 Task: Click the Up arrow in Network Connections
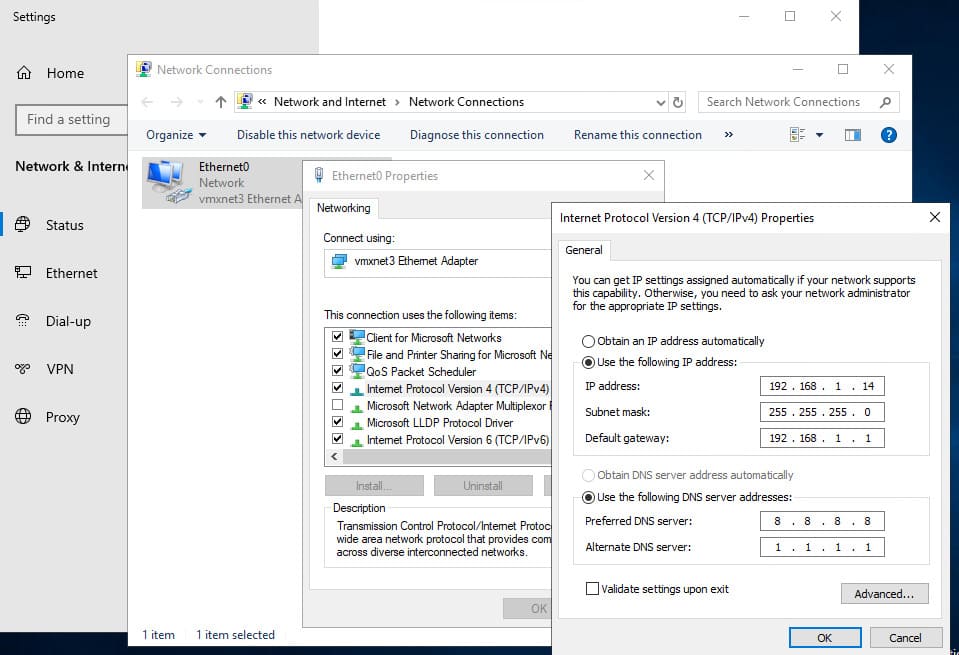[x=221, y=102]
